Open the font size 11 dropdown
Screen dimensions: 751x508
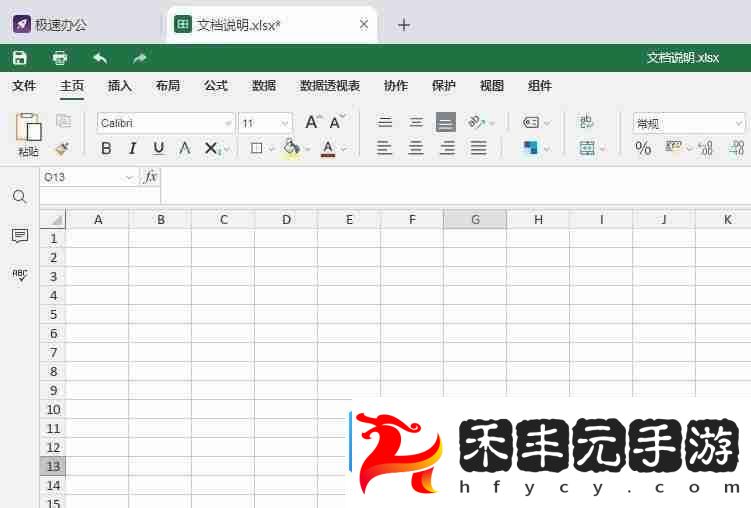coord(285,124)
